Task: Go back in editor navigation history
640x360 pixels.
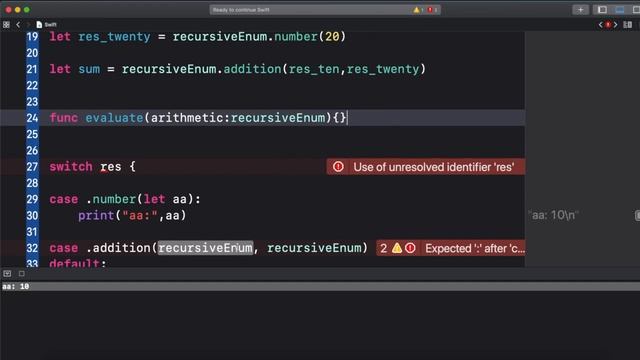Action: point(18,25)
